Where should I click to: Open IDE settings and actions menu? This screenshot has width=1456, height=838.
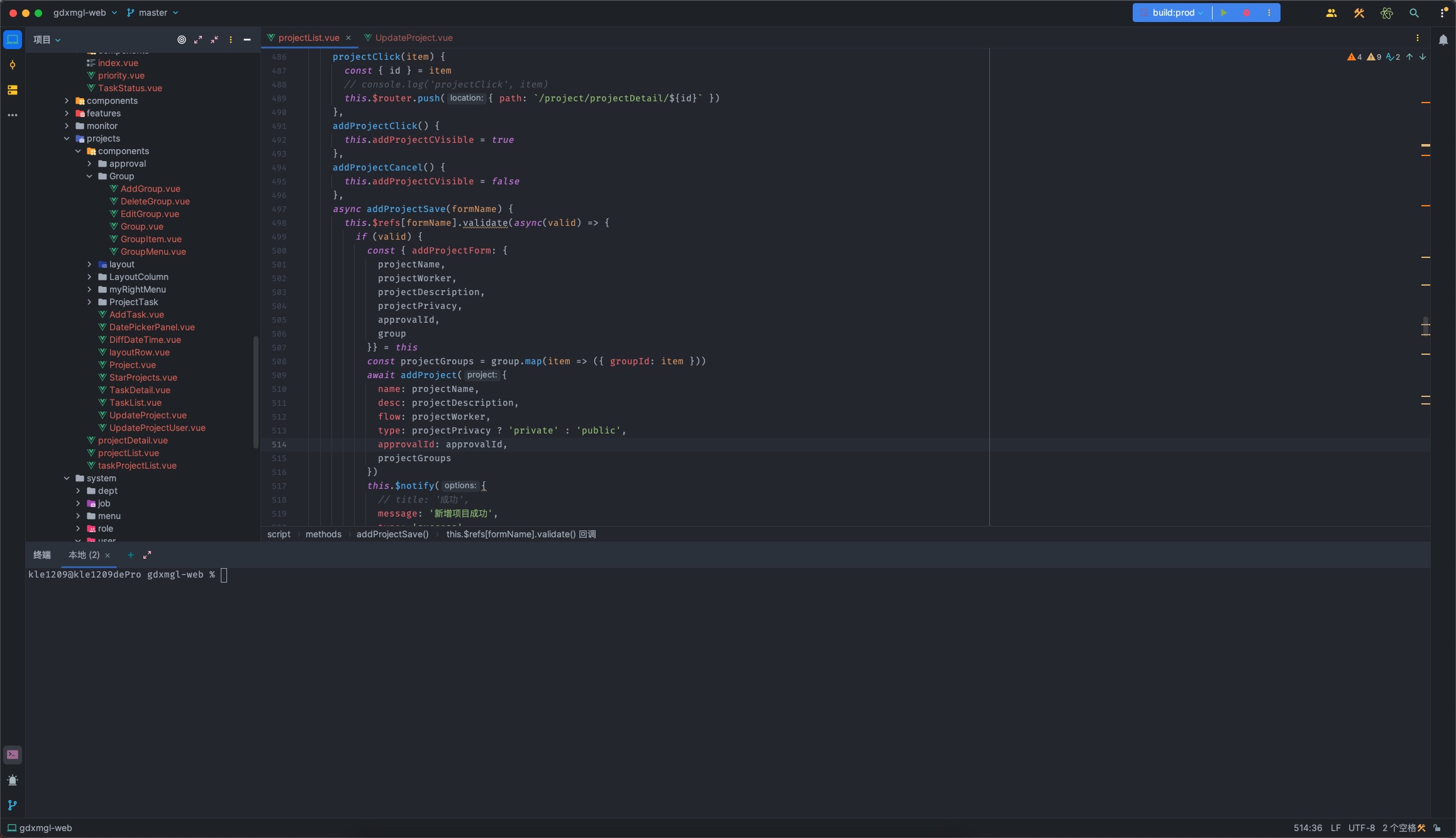[x=1443, y=13]
